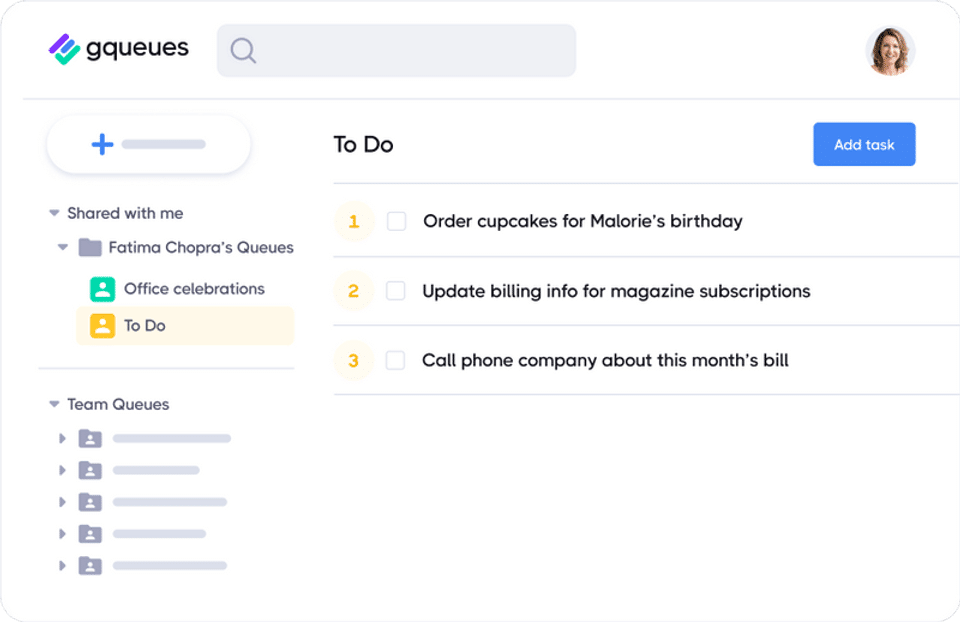
Task: Focus the search input field
Action: pyautogui.click(x=410, y=50)
